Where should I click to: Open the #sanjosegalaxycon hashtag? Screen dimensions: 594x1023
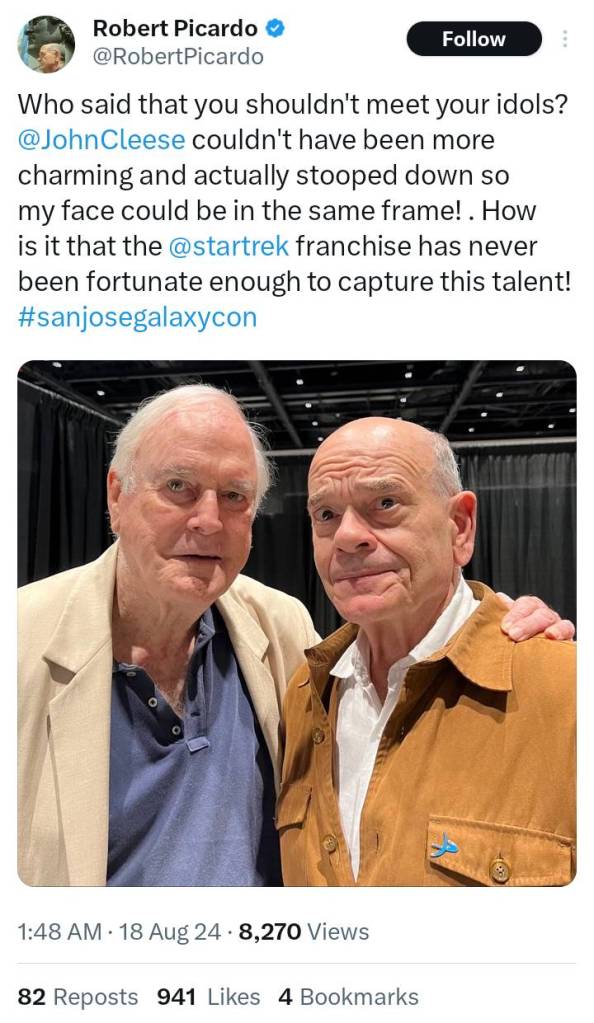[x=137, y=318]
